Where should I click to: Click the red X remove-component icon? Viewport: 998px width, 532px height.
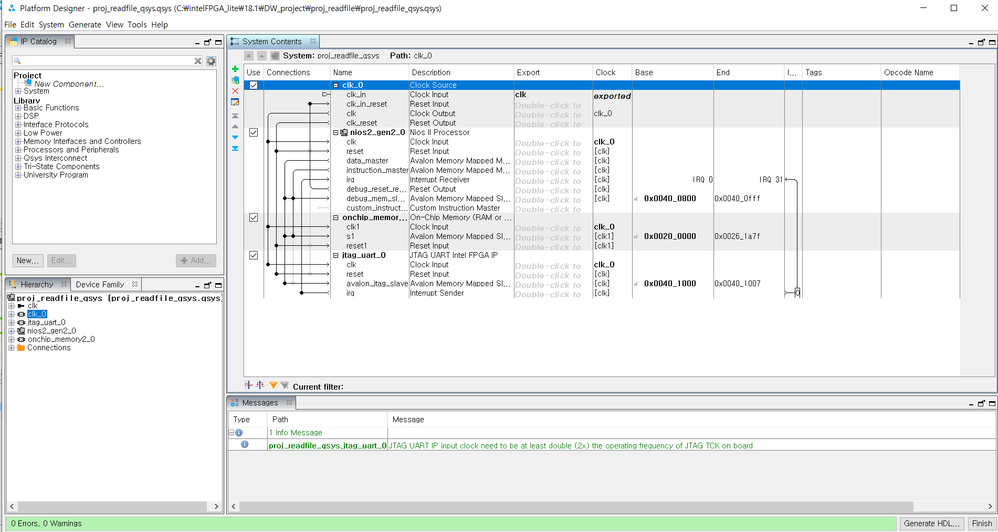pyautogui.click(x=235, y=91)
